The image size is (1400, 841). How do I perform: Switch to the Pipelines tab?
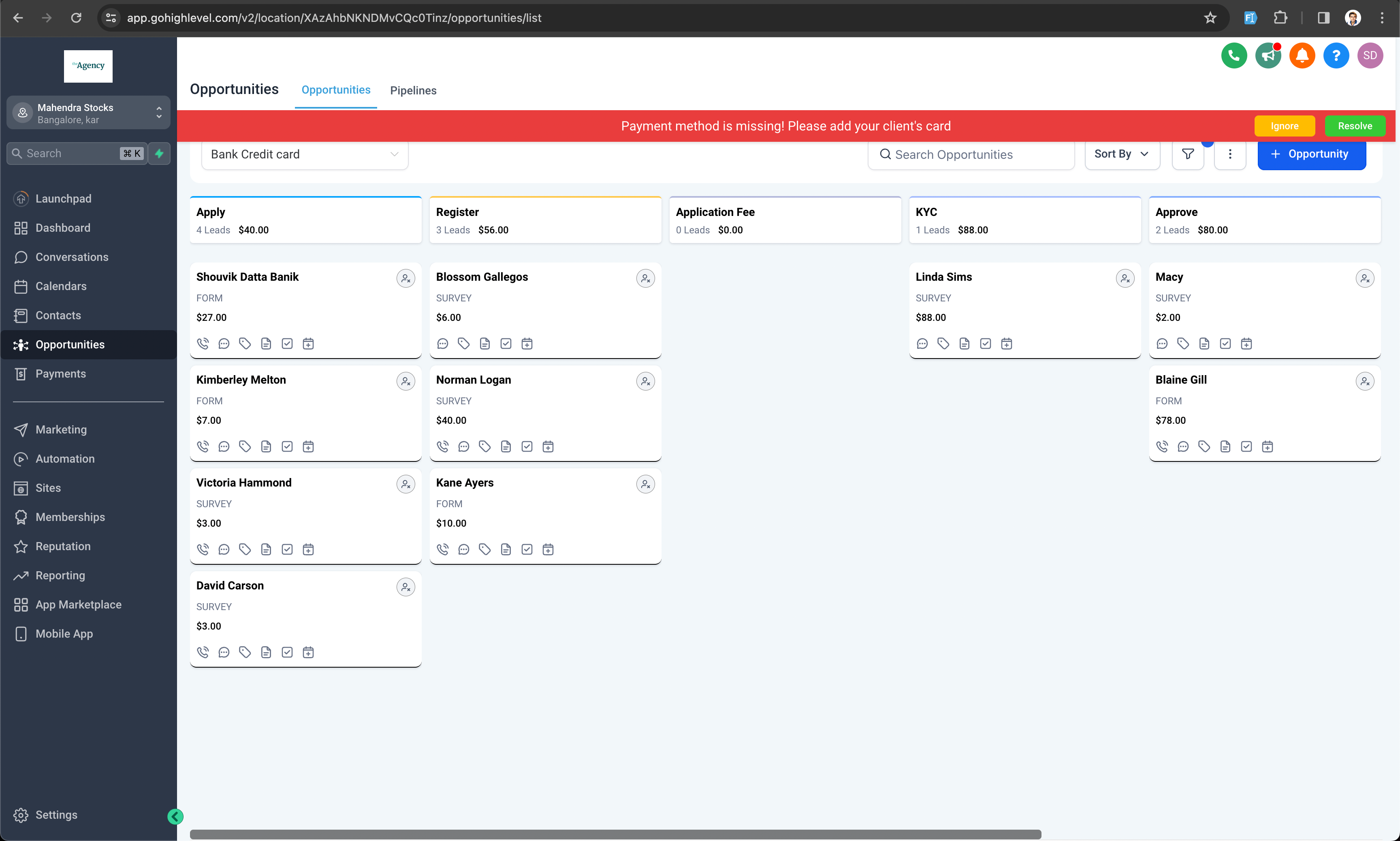(413, 90)
